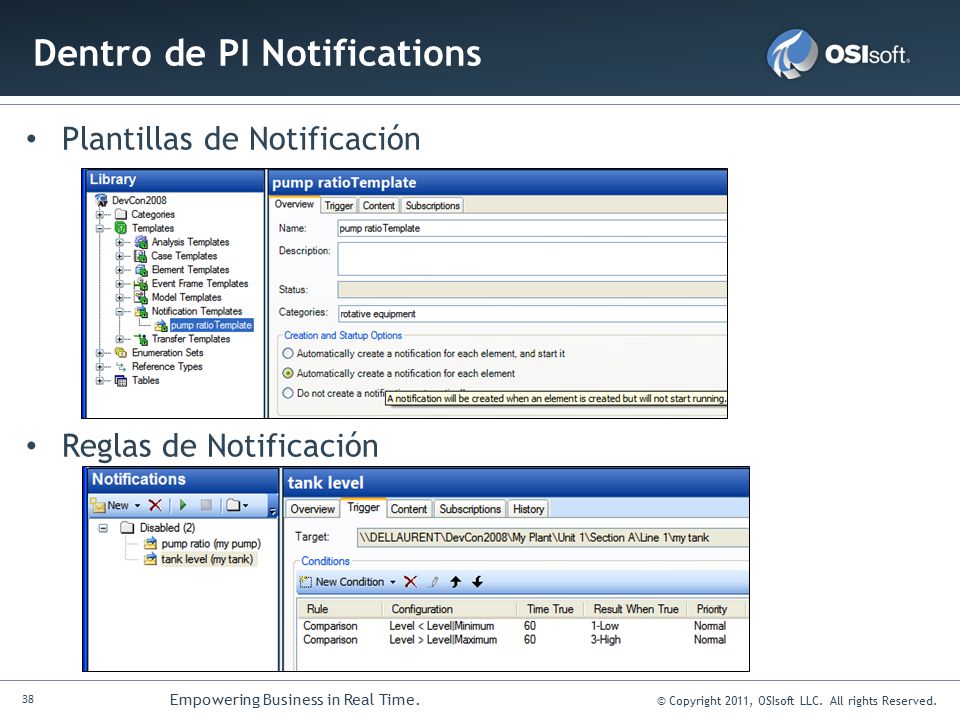
Task: Click the gray stop icon in Notifications toolbar
Action: pyautogui.click(x=206, y=505)
